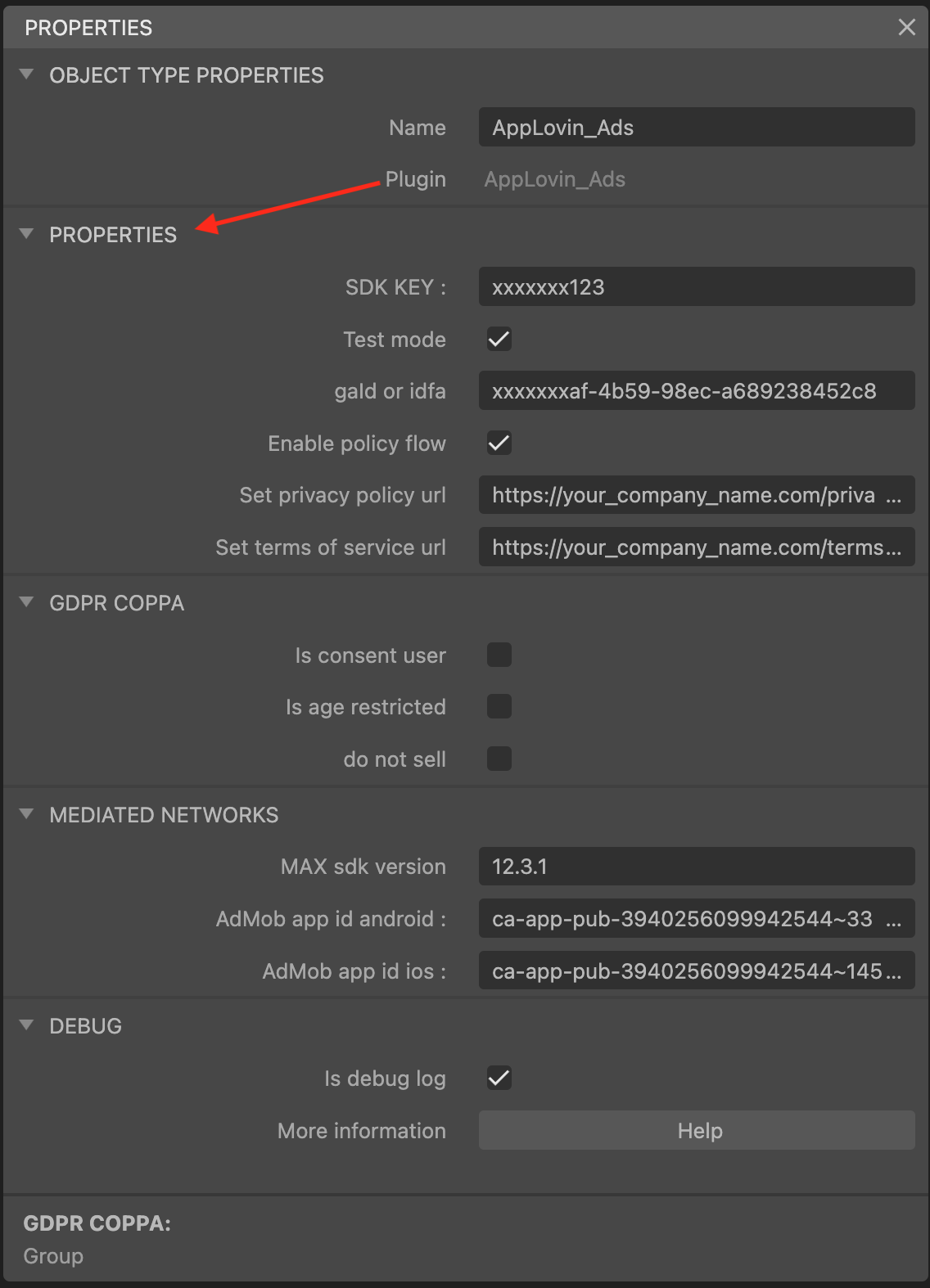
Task: Collapse the Debug section
Action: click(26, 1025)
